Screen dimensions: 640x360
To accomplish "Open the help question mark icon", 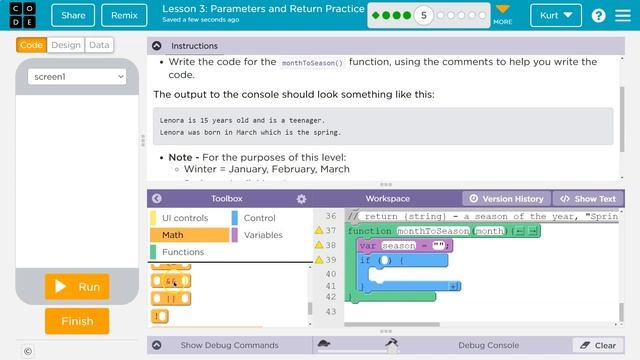I will 598,16.
